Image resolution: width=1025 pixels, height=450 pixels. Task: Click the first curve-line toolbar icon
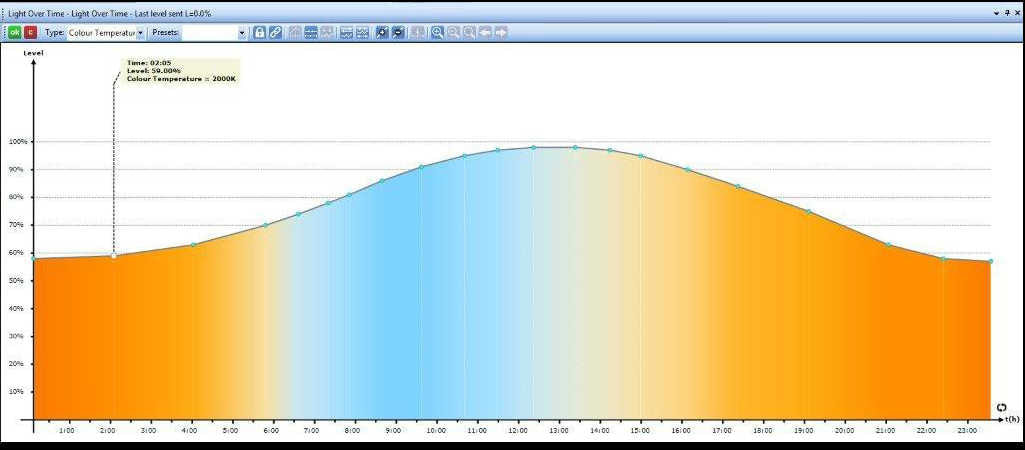[346, 33]
